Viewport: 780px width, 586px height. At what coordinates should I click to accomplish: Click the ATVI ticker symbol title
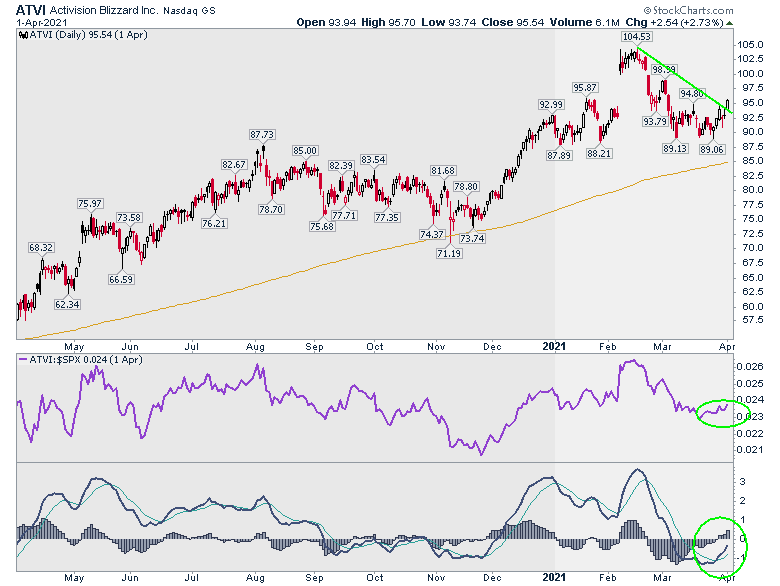pyautogui.click(x=31, y=9)
